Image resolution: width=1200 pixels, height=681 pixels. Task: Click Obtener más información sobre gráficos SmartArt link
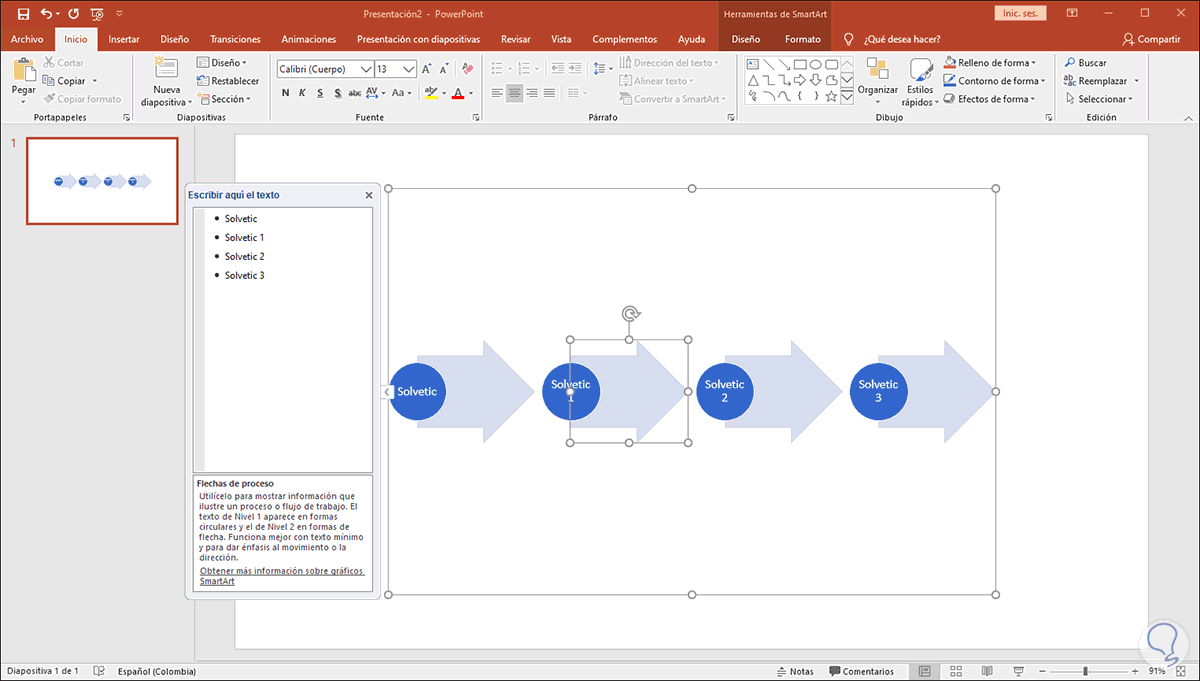[x=282, y=576]
